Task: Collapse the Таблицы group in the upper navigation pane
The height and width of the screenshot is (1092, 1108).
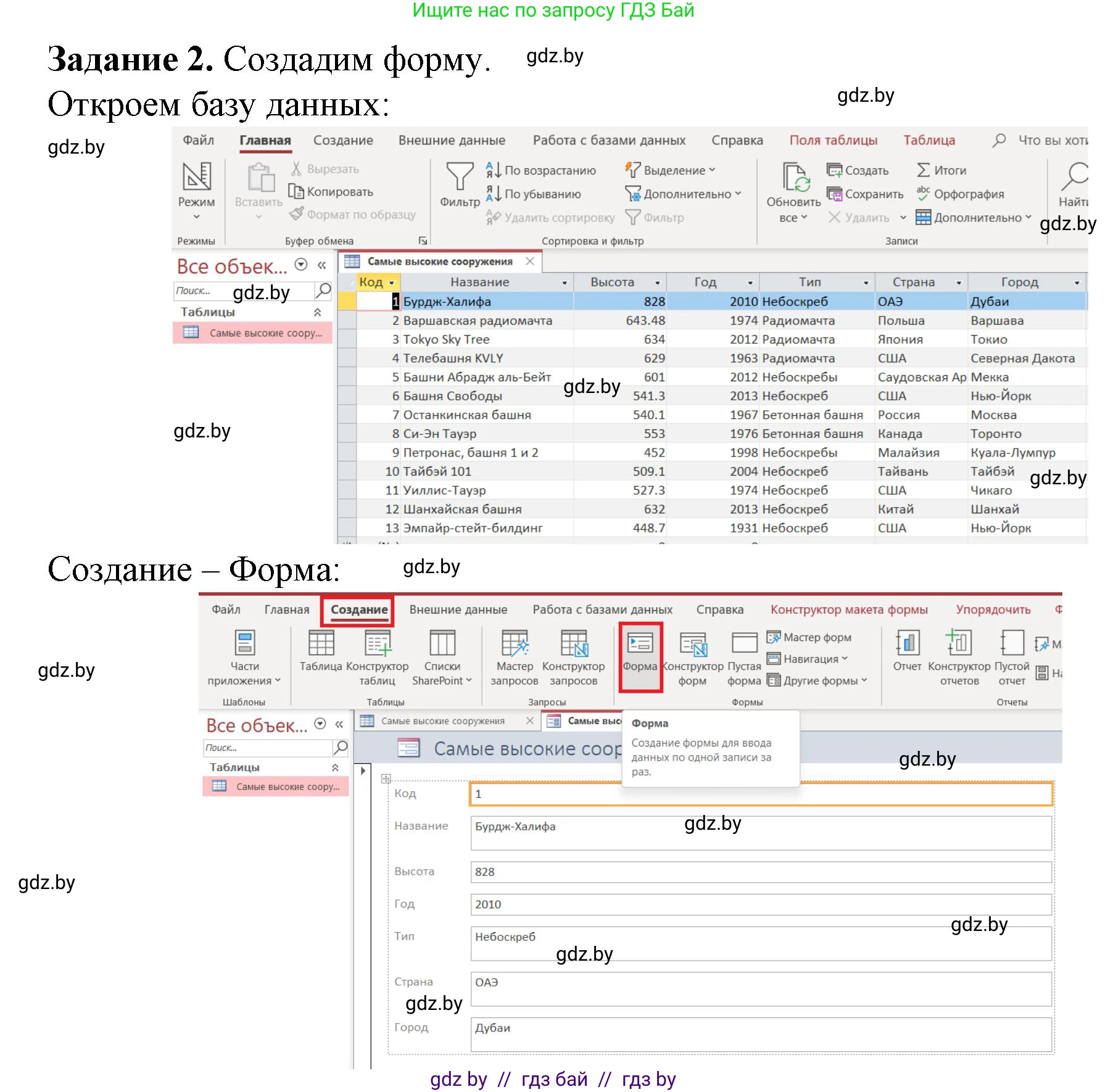Action: pyautogui.click(x=317, y=312)
